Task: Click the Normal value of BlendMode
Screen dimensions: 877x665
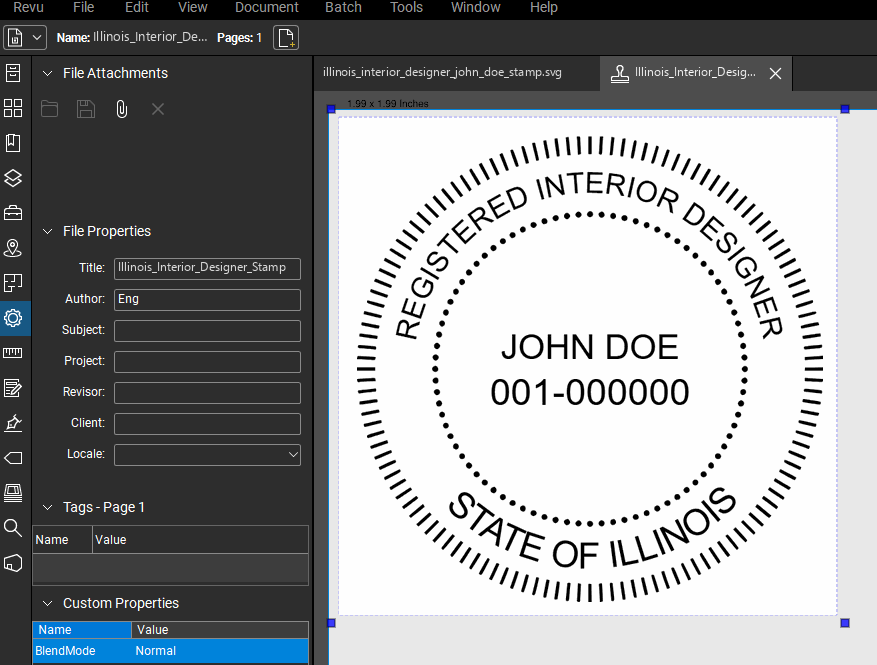Action: click(220, 651)
